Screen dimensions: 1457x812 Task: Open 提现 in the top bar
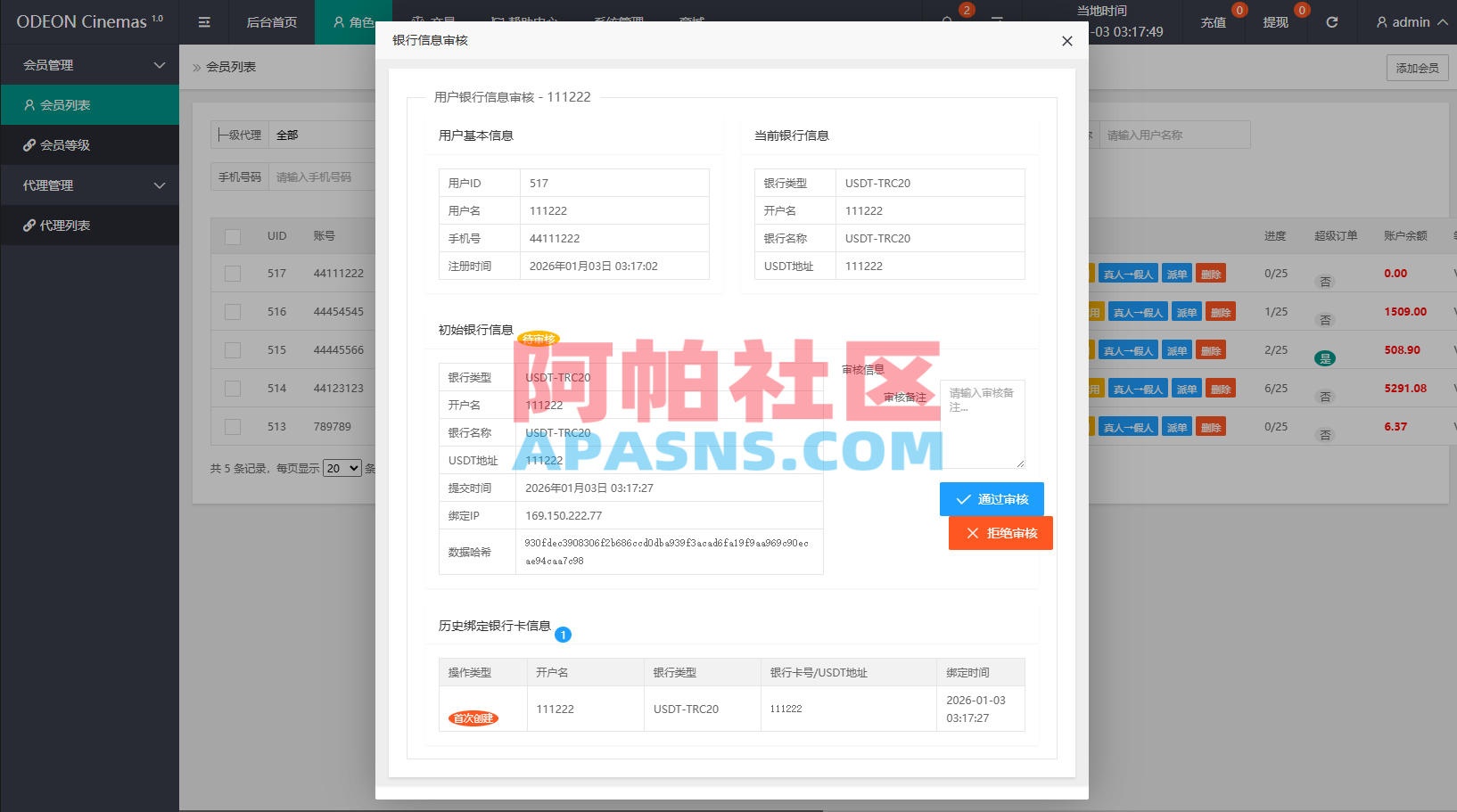pyautogui.click(x=1275, y=22)
